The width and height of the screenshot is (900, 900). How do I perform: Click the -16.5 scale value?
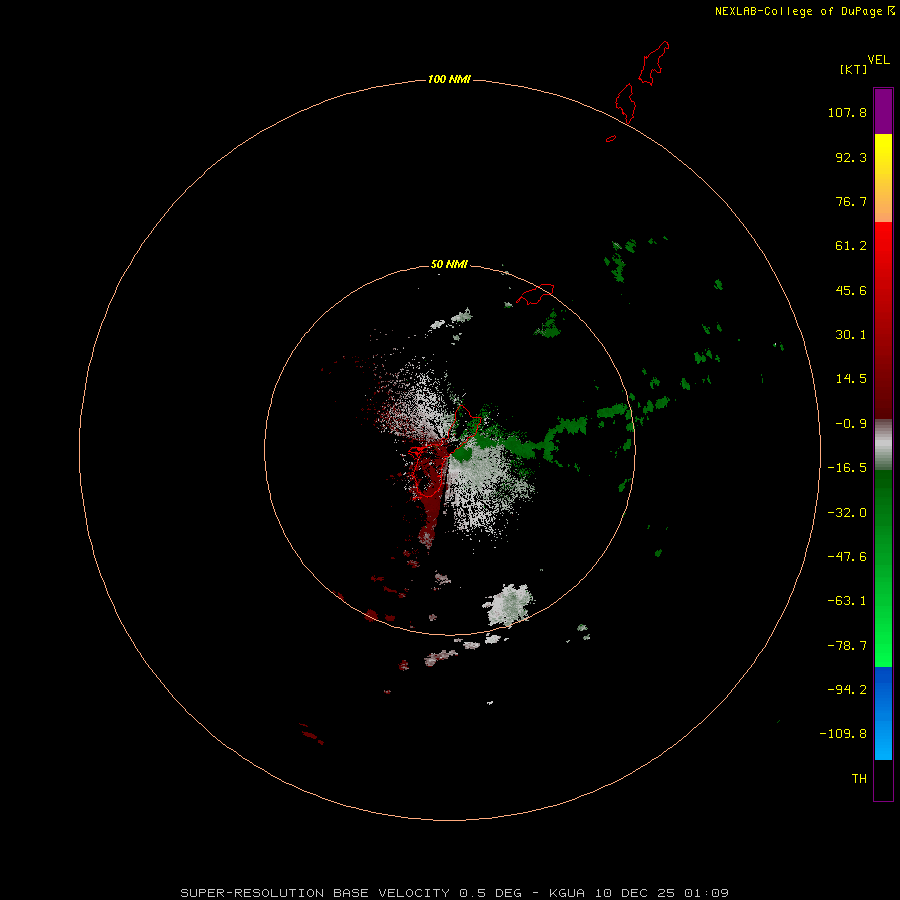point(847,468)
